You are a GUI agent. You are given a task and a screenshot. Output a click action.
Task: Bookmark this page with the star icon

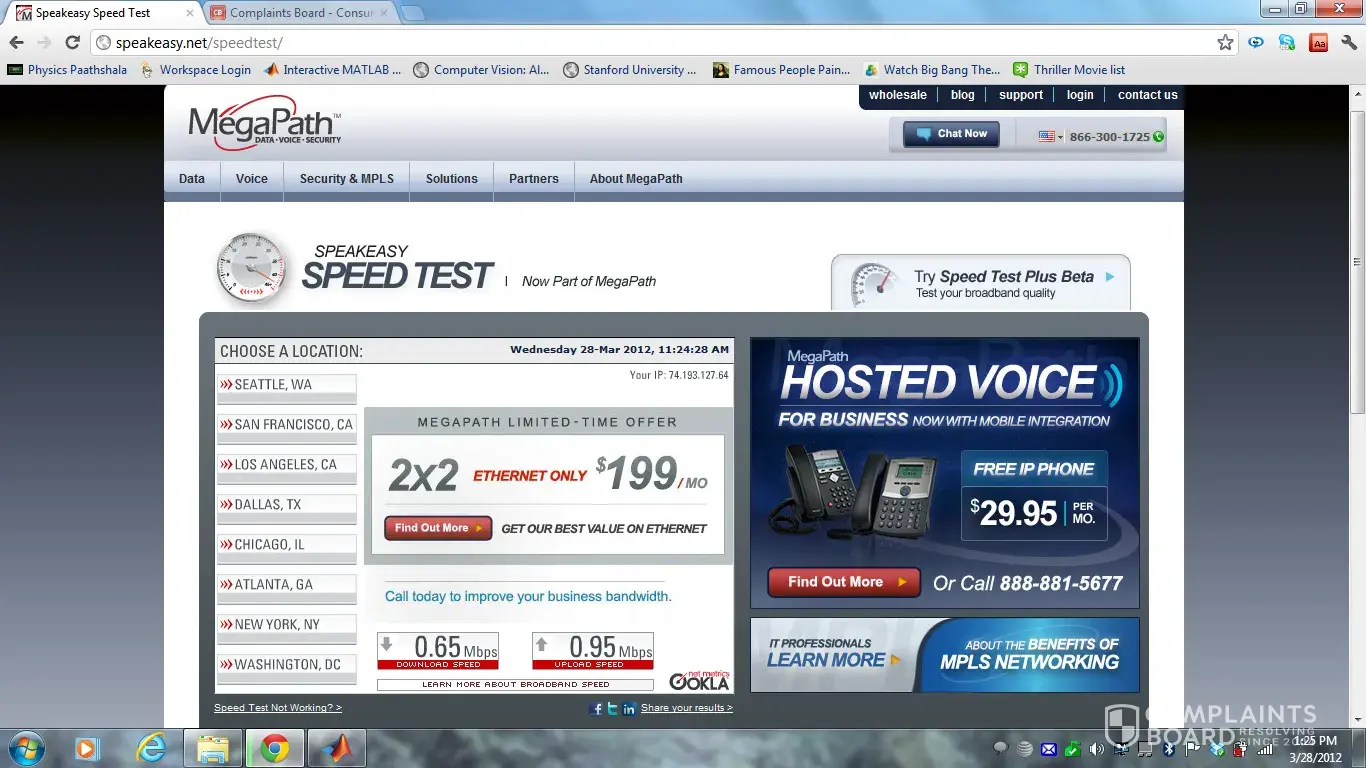pos(1225,43)
